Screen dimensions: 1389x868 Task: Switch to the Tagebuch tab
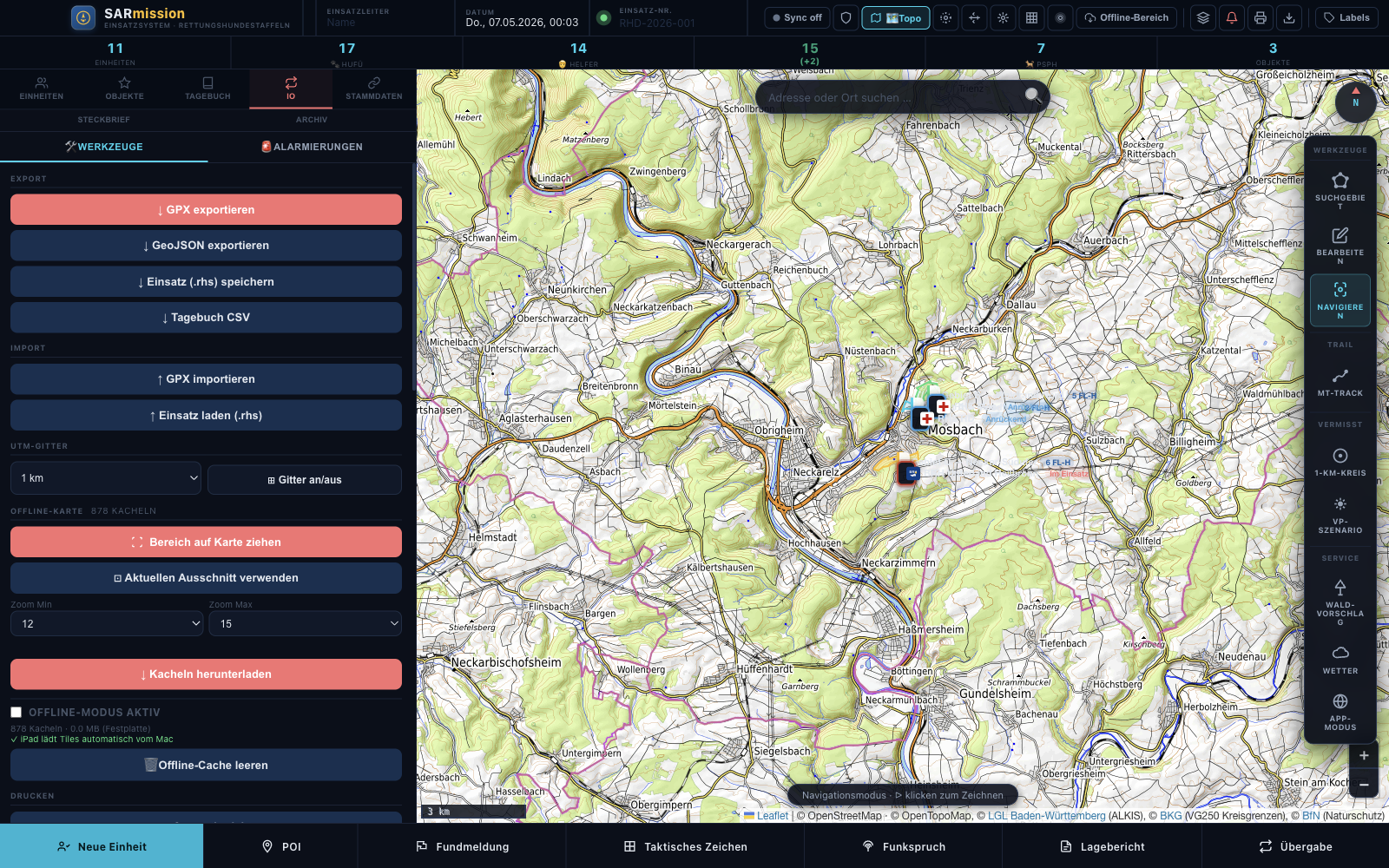[208, 89]
